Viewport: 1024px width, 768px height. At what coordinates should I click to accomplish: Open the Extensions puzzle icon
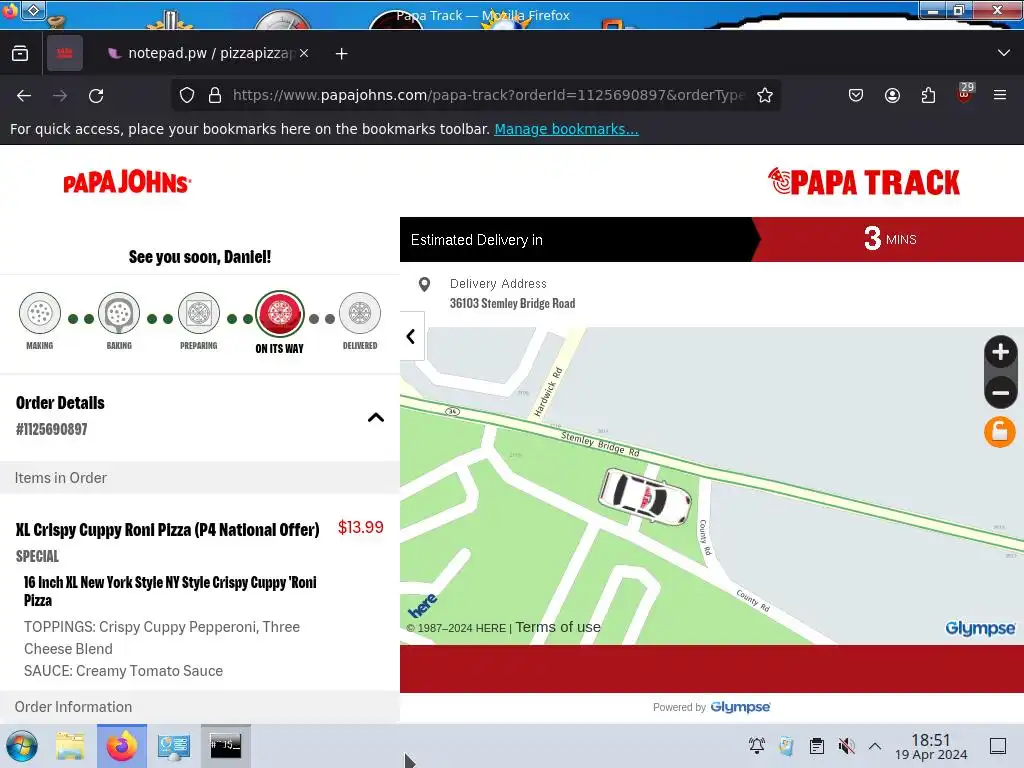[x=928, y=95]
